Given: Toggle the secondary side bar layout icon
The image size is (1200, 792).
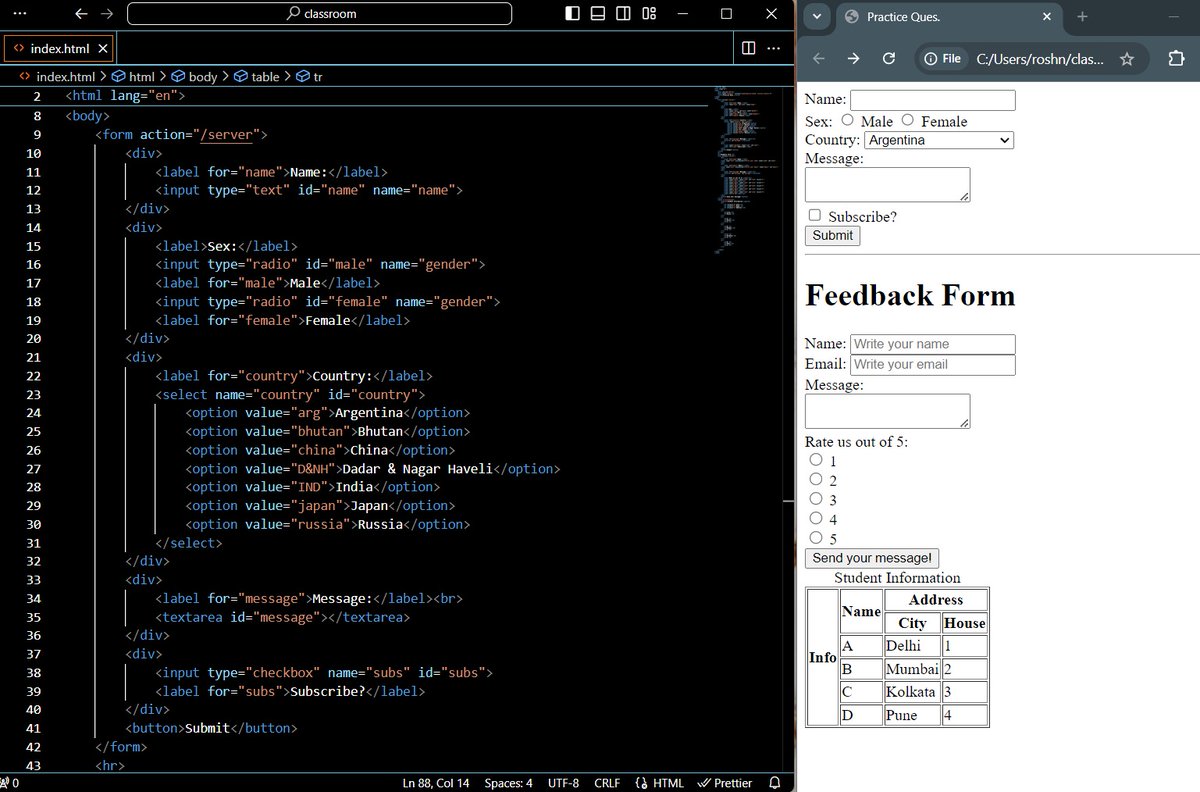Looking at the screenshot, I should 623,14.
